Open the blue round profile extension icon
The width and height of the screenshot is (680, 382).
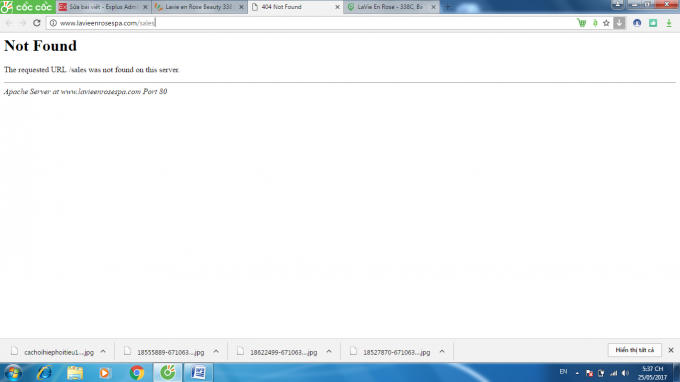[637, 23]
